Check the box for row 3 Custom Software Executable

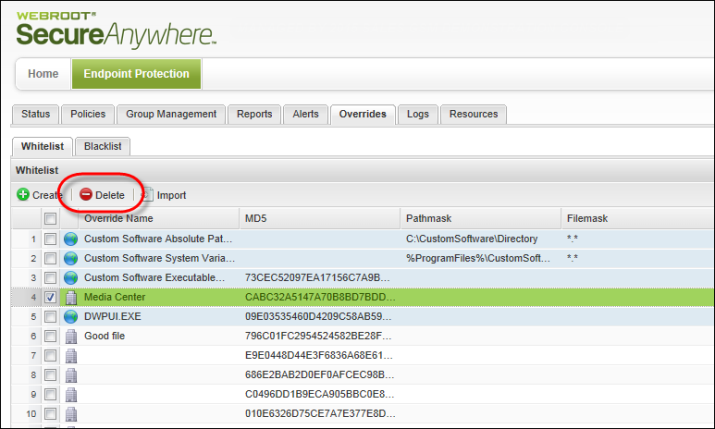coord(50,278)
